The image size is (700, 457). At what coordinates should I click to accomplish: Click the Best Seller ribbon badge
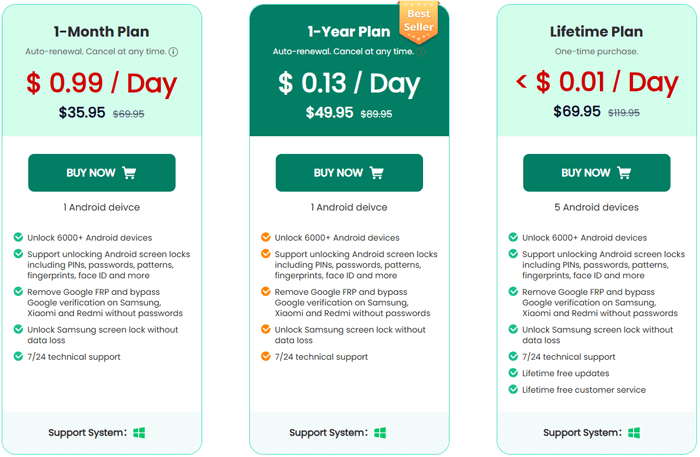tap(418, 21)
